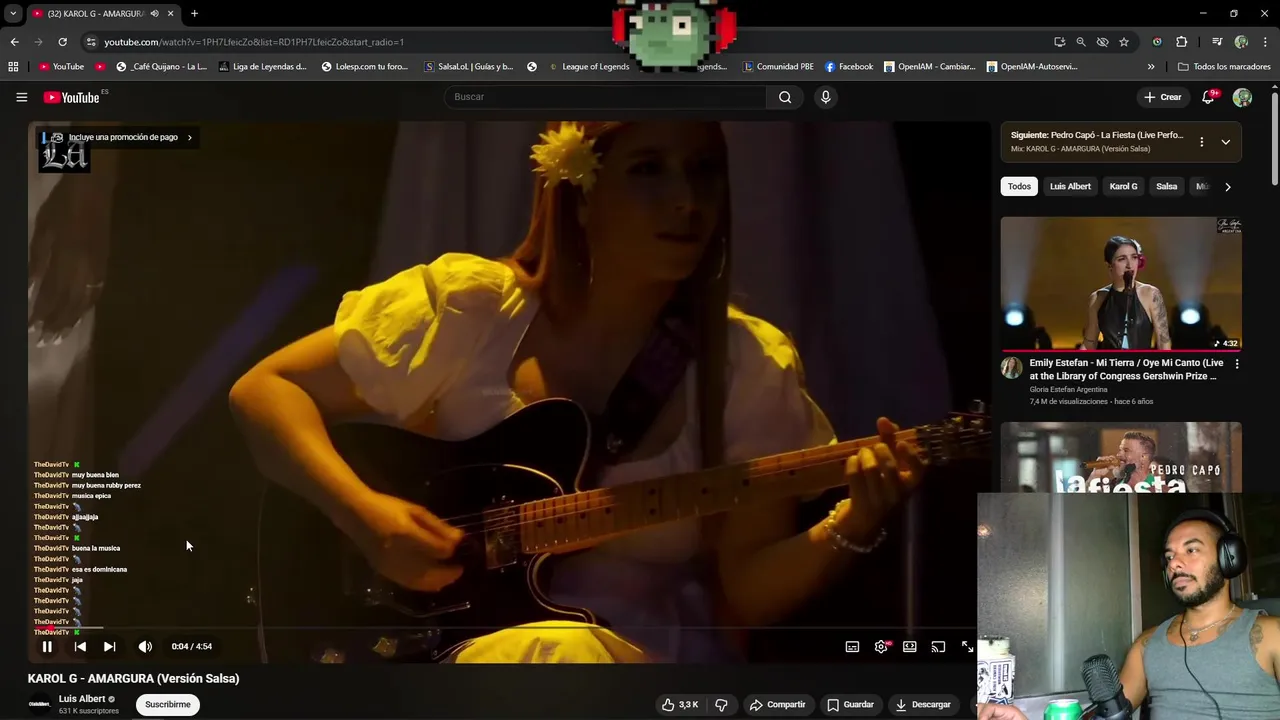Select the Karol G filter chip

pos(1123,186)
